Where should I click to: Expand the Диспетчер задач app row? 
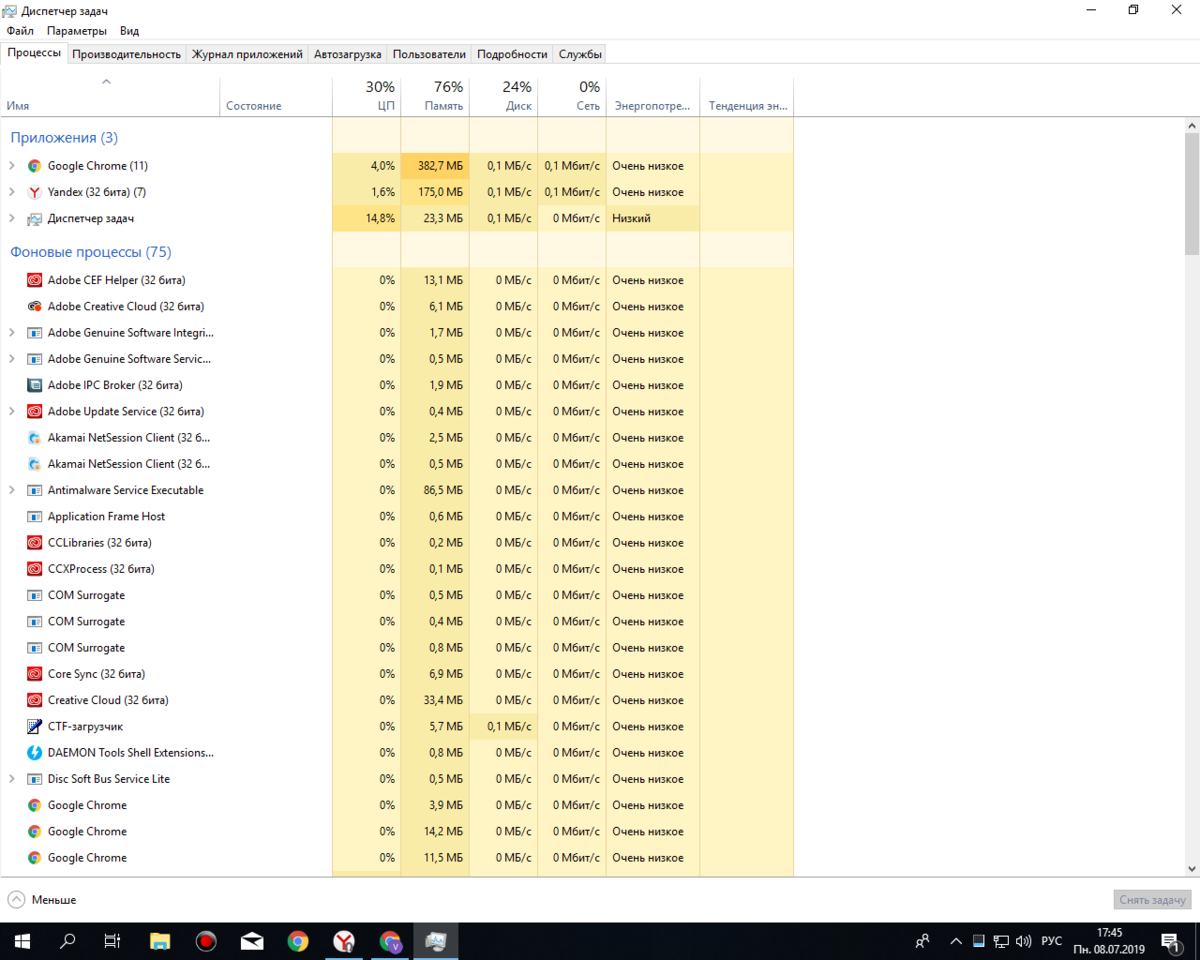click(12, 218)
